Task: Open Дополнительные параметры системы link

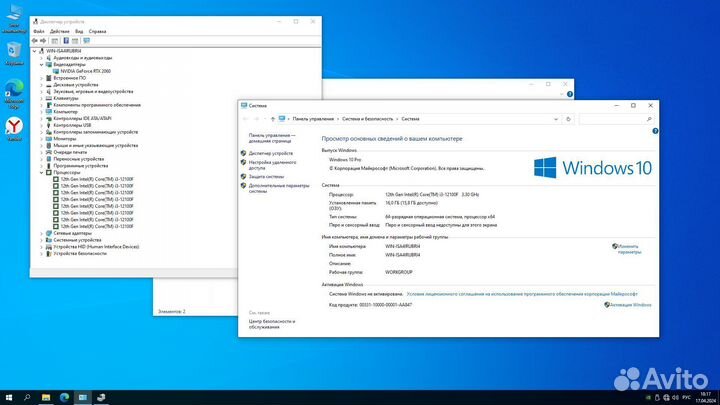Action: click(279, 188)
